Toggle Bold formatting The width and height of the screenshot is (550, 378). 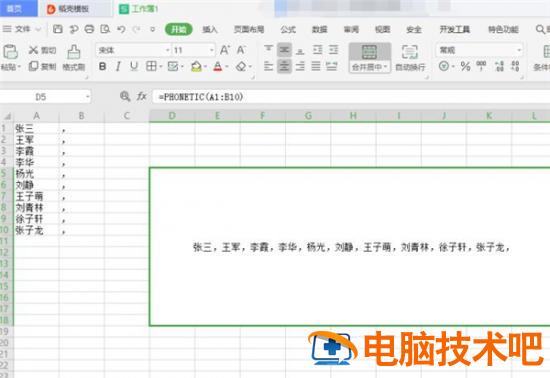coord(102,66)
